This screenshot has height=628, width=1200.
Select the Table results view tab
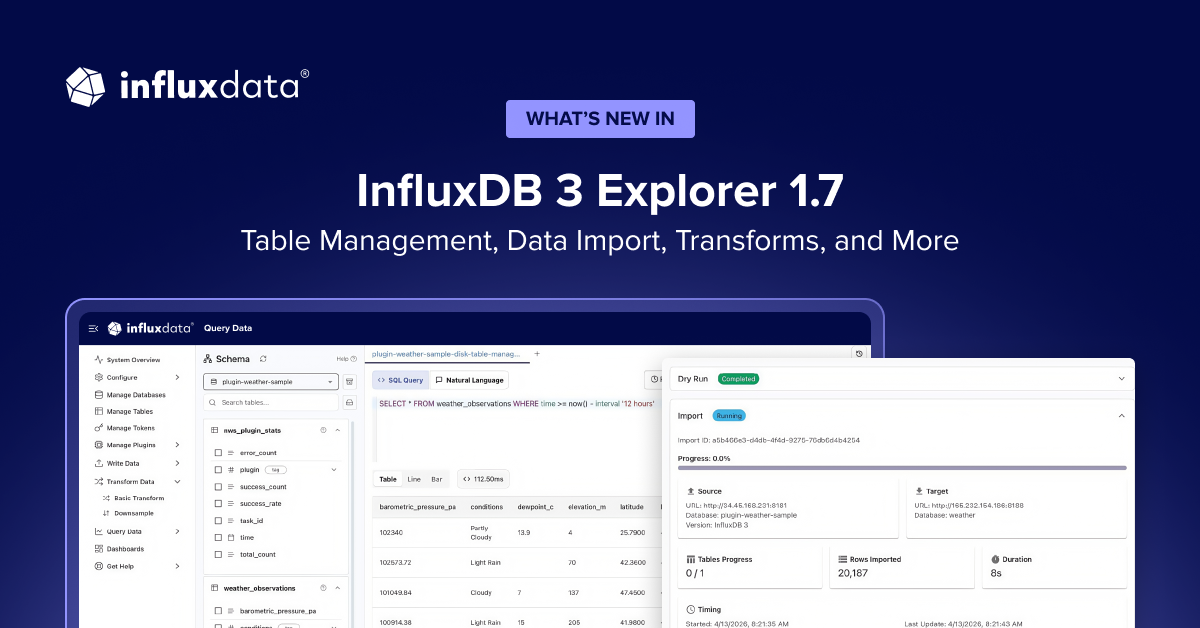click(x=387, y=479)
